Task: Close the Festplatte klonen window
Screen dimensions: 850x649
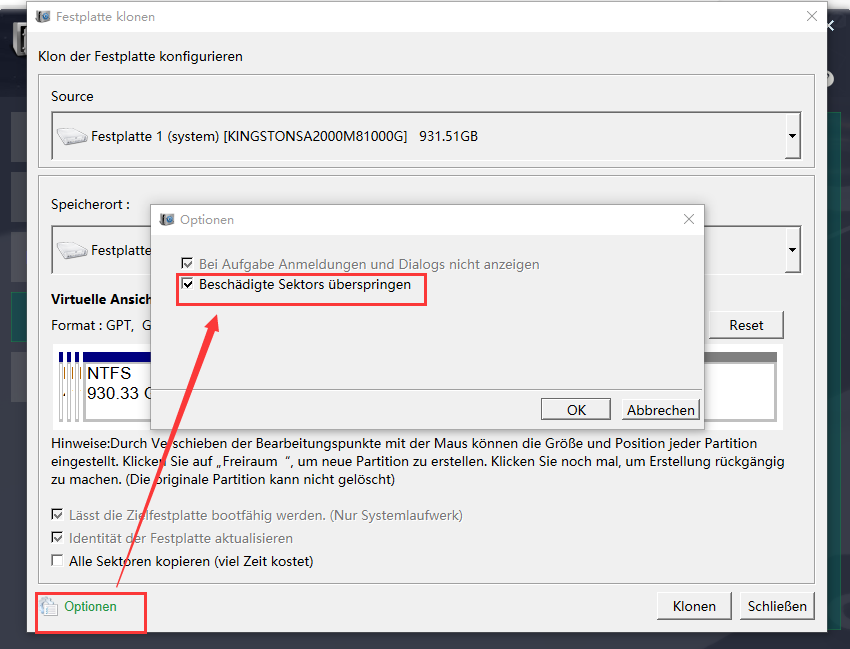Action: point(812,16)
